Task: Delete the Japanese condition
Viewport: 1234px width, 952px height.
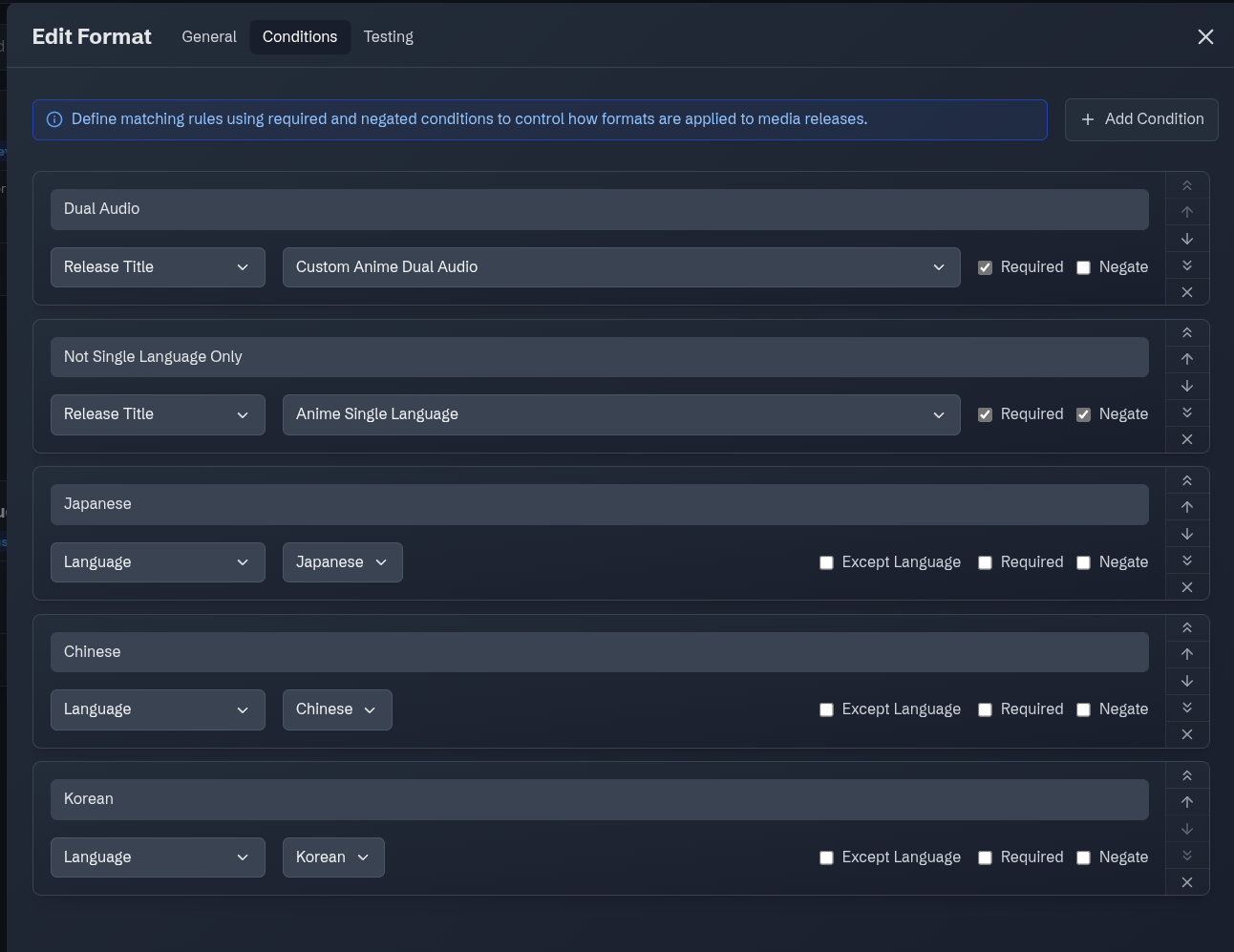Action: 1187,587
